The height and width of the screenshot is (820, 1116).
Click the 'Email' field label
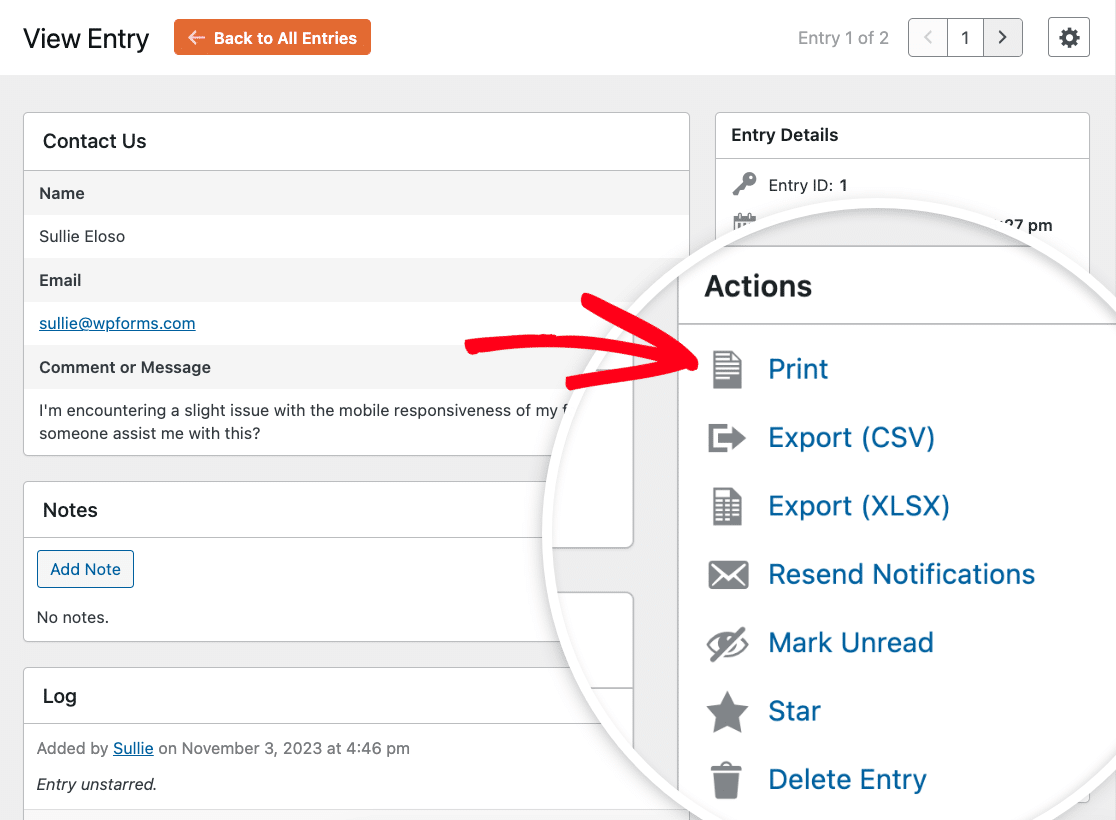[60, 280]
